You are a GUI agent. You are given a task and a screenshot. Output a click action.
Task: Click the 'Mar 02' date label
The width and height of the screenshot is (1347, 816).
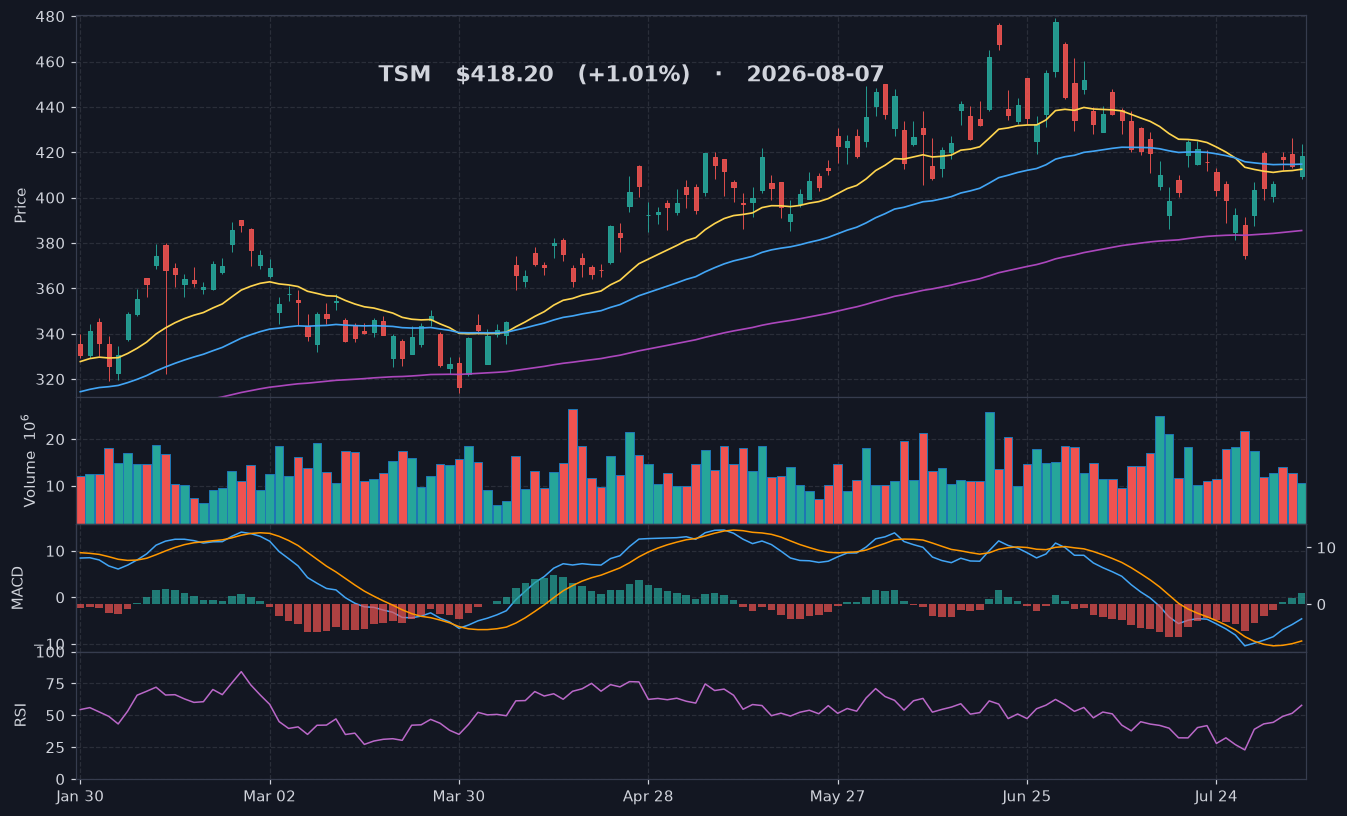[270, 798]
